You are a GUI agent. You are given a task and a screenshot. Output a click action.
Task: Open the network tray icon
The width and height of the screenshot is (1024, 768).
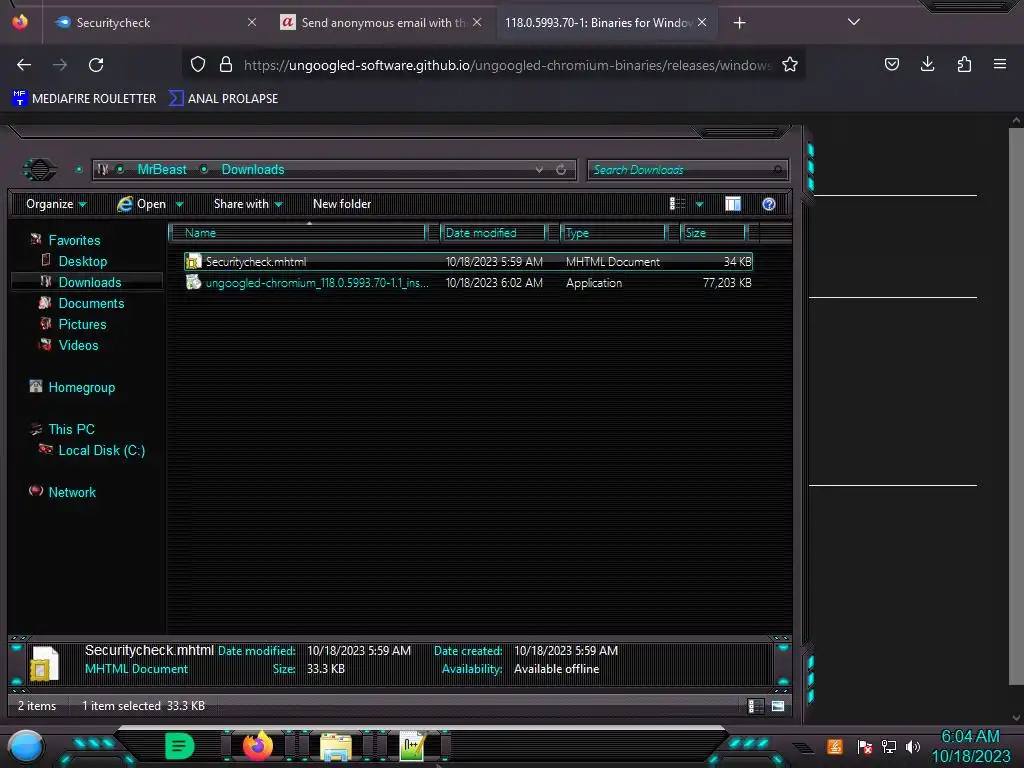(x=889, y=747)
